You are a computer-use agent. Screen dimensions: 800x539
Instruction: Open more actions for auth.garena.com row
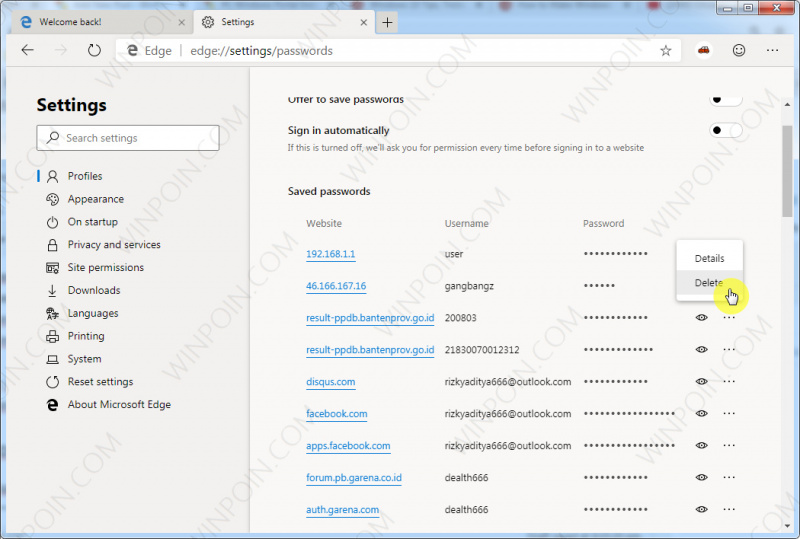tap(729, 509)
